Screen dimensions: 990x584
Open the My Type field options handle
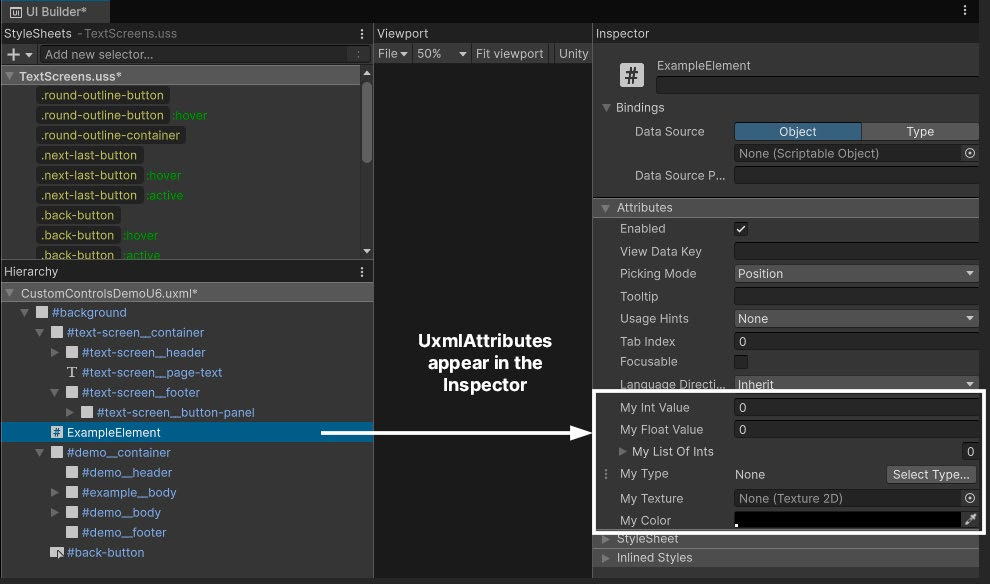[606, 474]
